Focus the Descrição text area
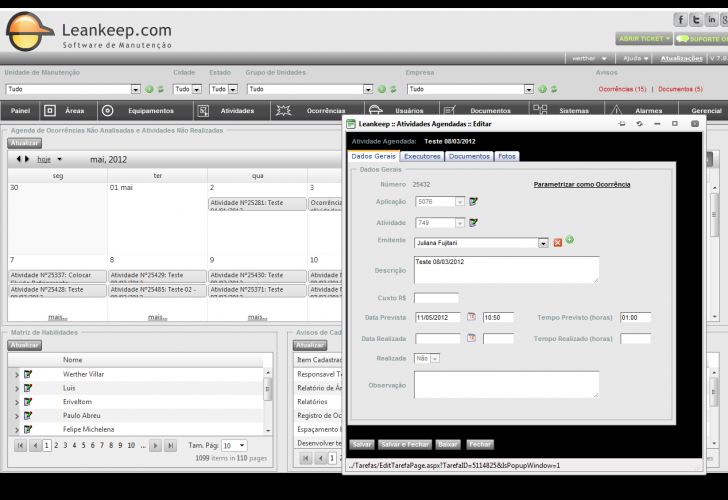The width and height of the screenshot is (728, 500). pos(506,270)
